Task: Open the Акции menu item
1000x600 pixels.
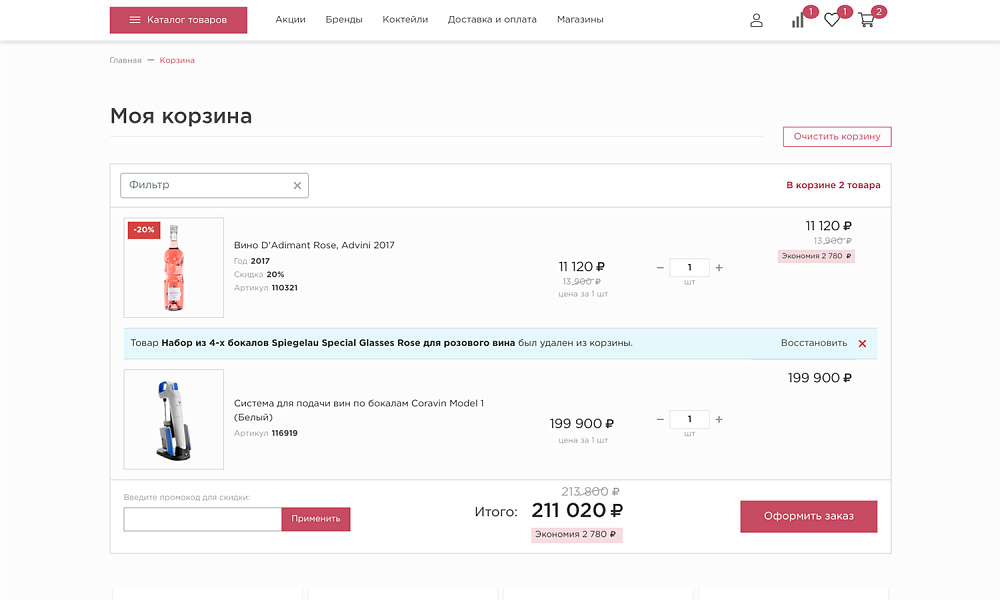Action: [x=290, y=18]
